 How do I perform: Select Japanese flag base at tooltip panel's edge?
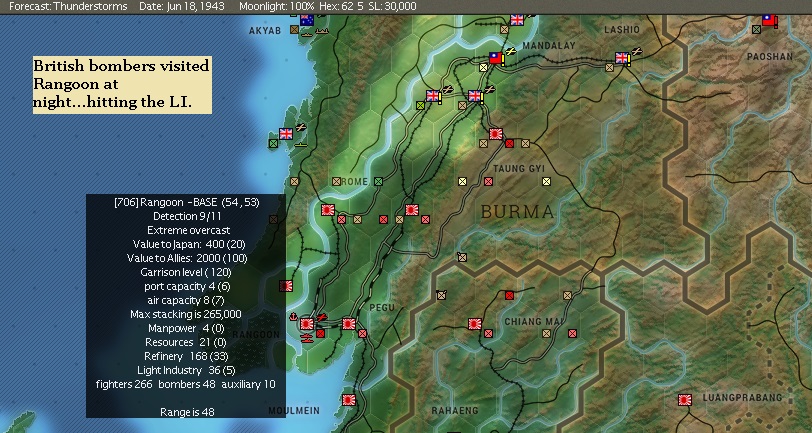pos(286,286)
